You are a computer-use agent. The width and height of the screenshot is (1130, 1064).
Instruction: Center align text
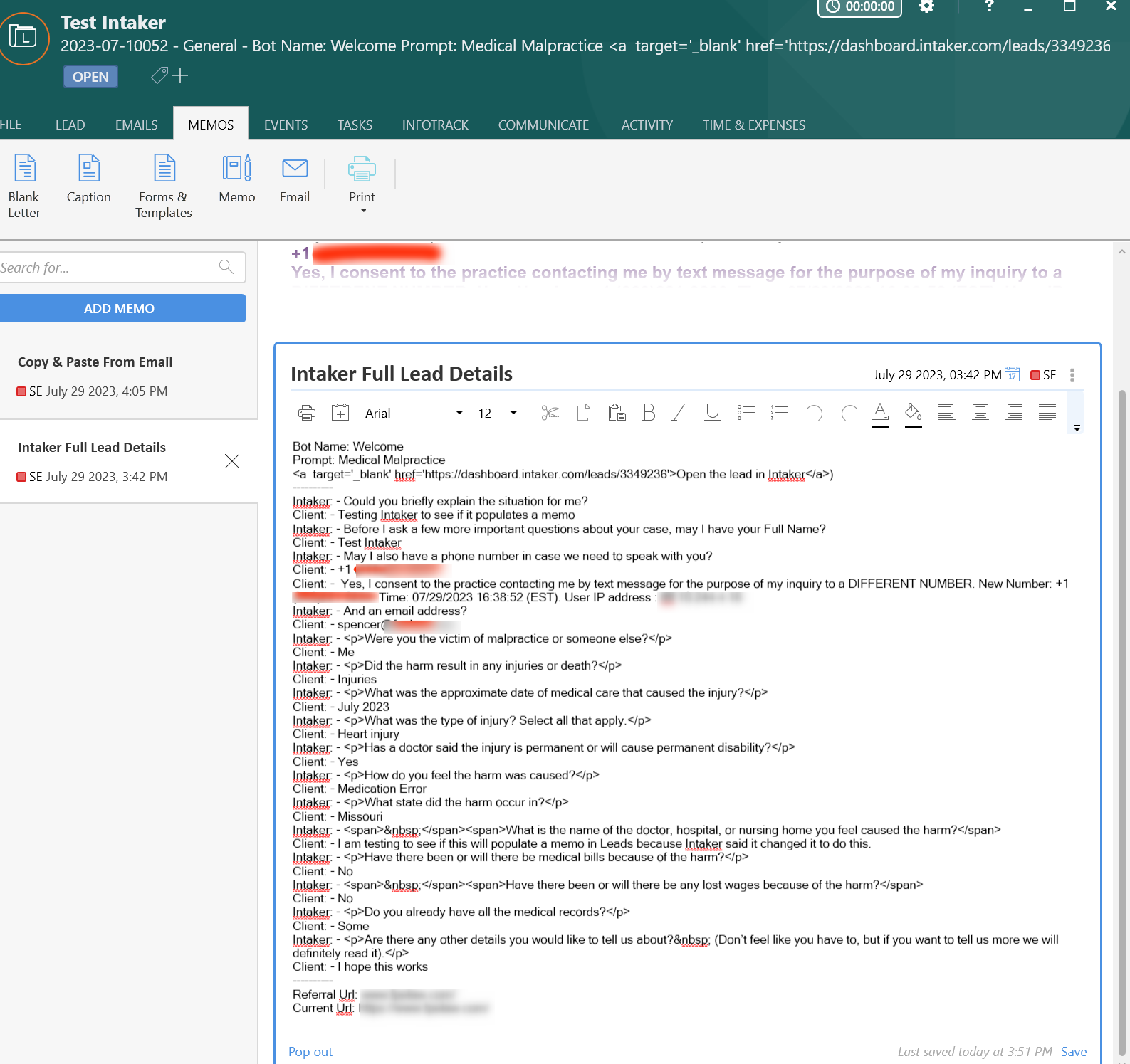pyautogui.click(x=980, y=412)
